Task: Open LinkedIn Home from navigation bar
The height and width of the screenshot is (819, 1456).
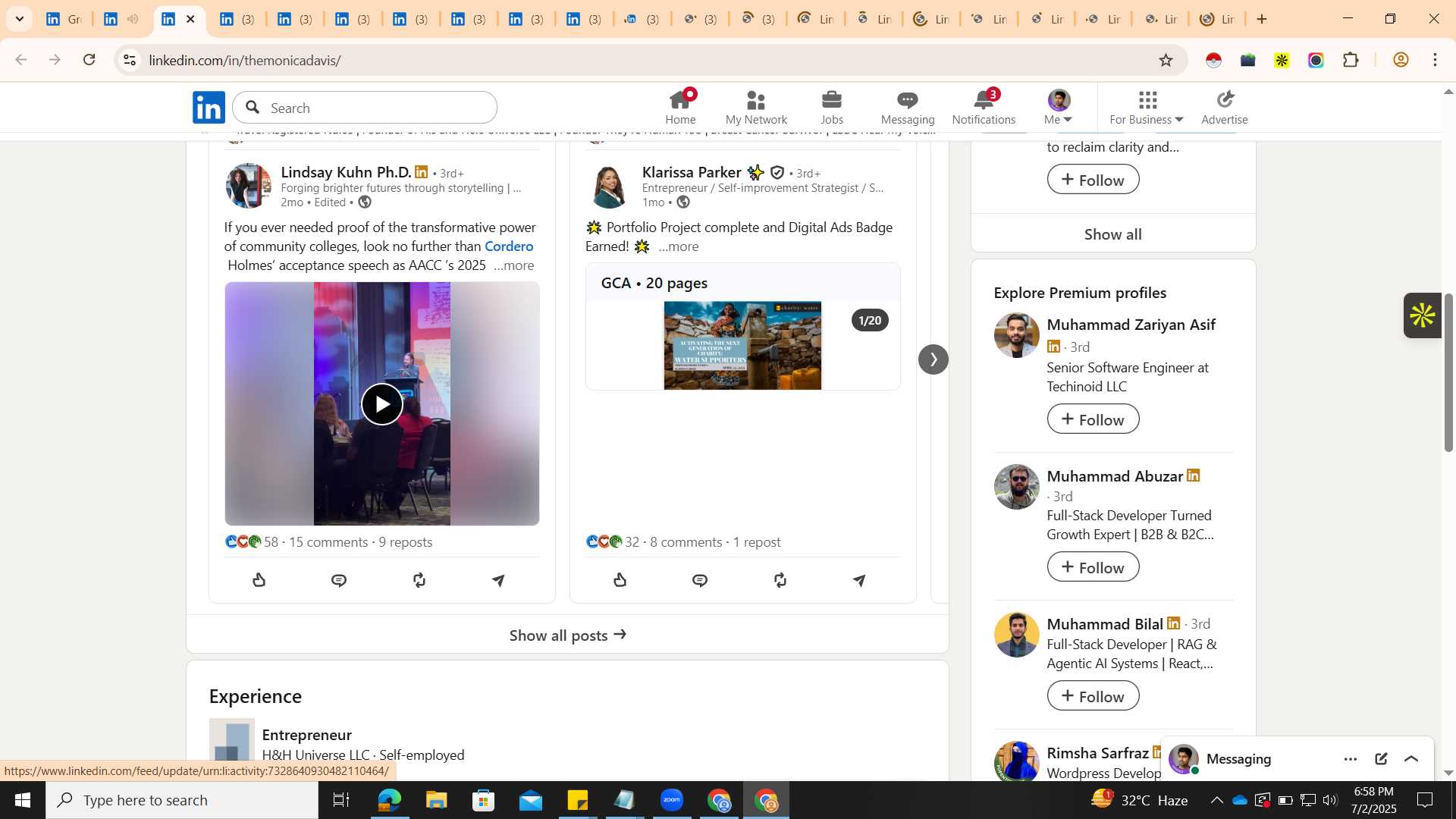Action: (680, 107)
